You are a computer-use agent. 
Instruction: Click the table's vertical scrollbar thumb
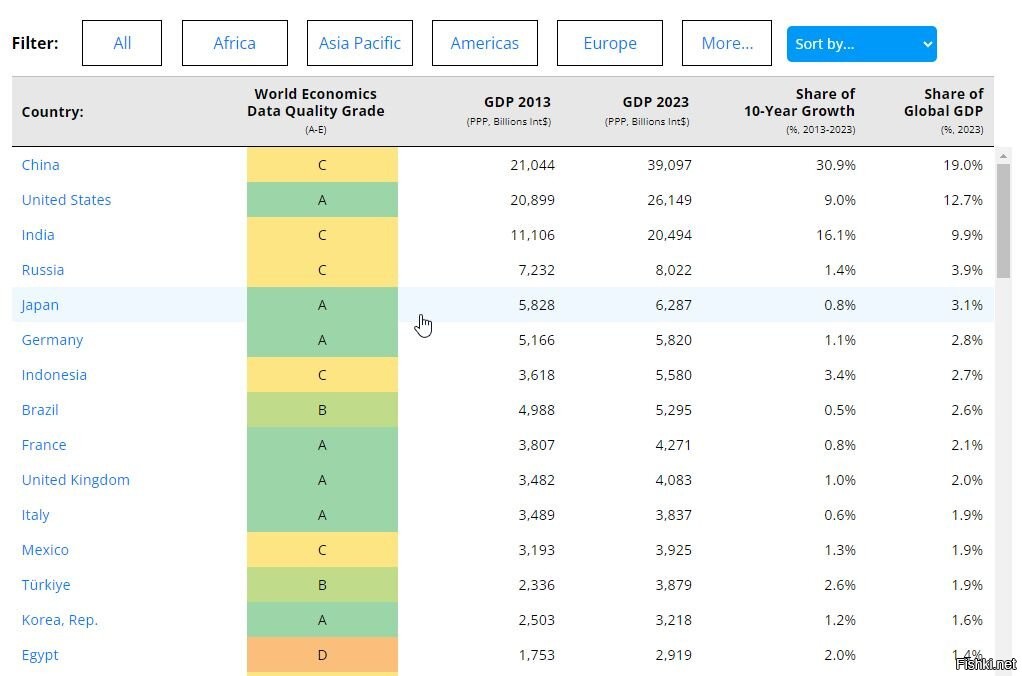pyautogui.click(x=1003, y=220)
